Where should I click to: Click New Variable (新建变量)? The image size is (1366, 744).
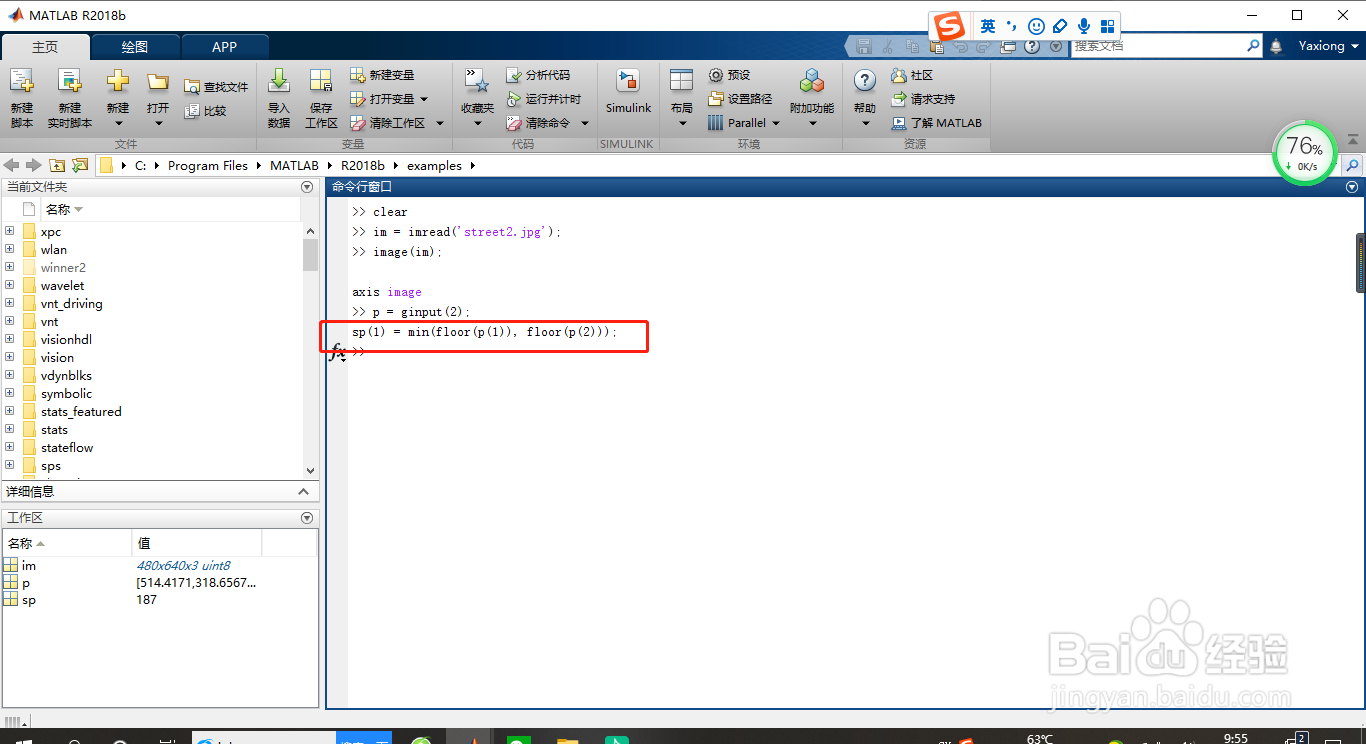pyautogui.click(x=382, y=75)
